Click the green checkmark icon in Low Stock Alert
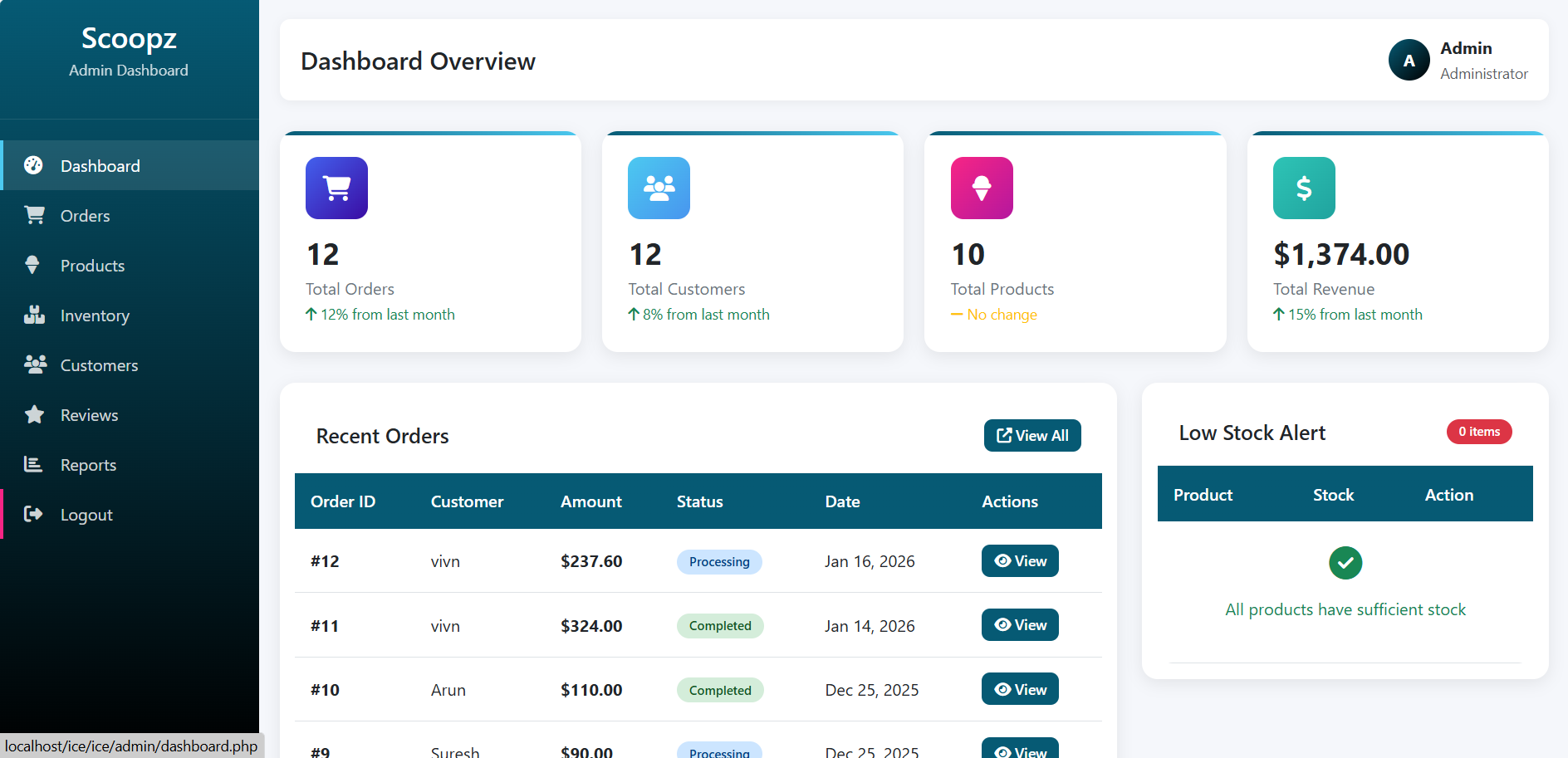The width and height of the screenshot is (1568, 758). [1345, 563]
